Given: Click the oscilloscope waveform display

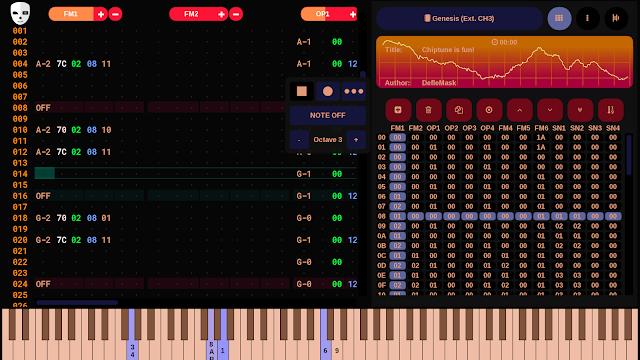Looking at the screenshot, I should 504,62.
